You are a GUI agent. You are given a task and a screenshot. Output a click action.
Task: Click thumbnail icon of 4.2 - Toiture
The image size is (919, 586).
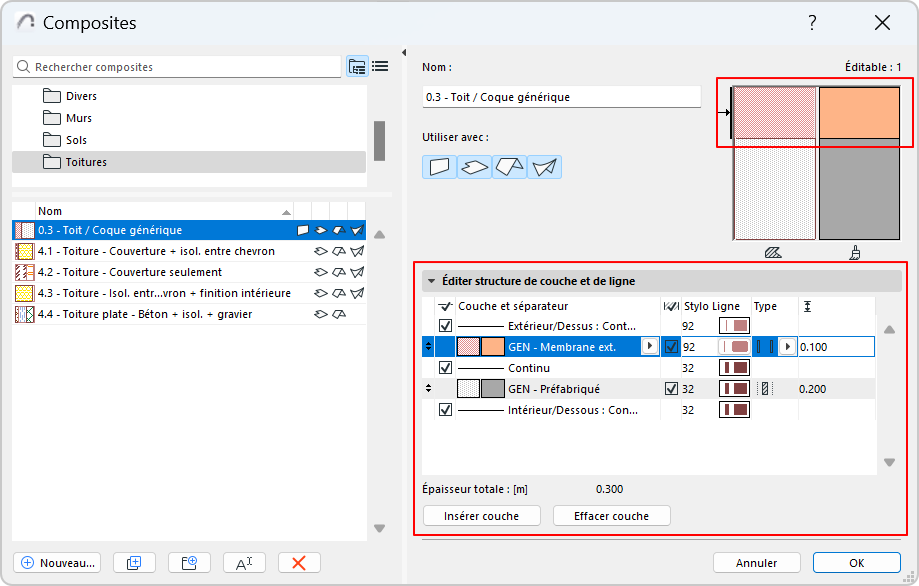[x=24, y=272]
